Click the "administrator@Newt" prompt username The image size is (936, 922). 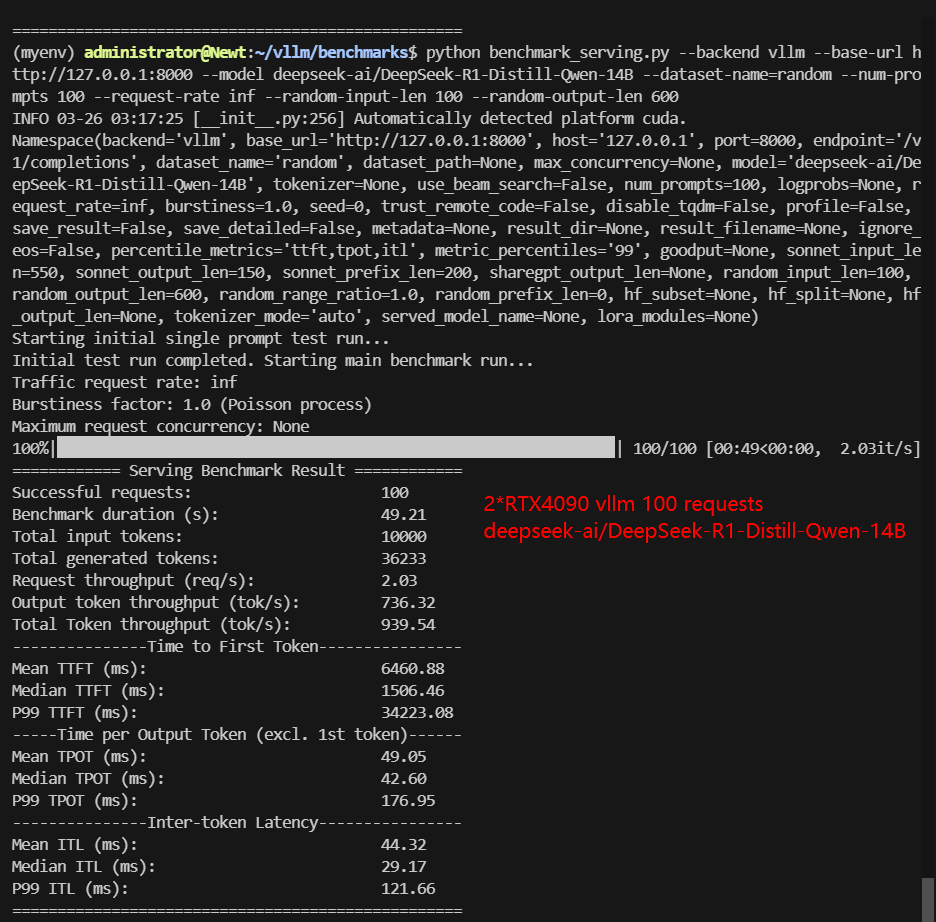coord(161,52)
